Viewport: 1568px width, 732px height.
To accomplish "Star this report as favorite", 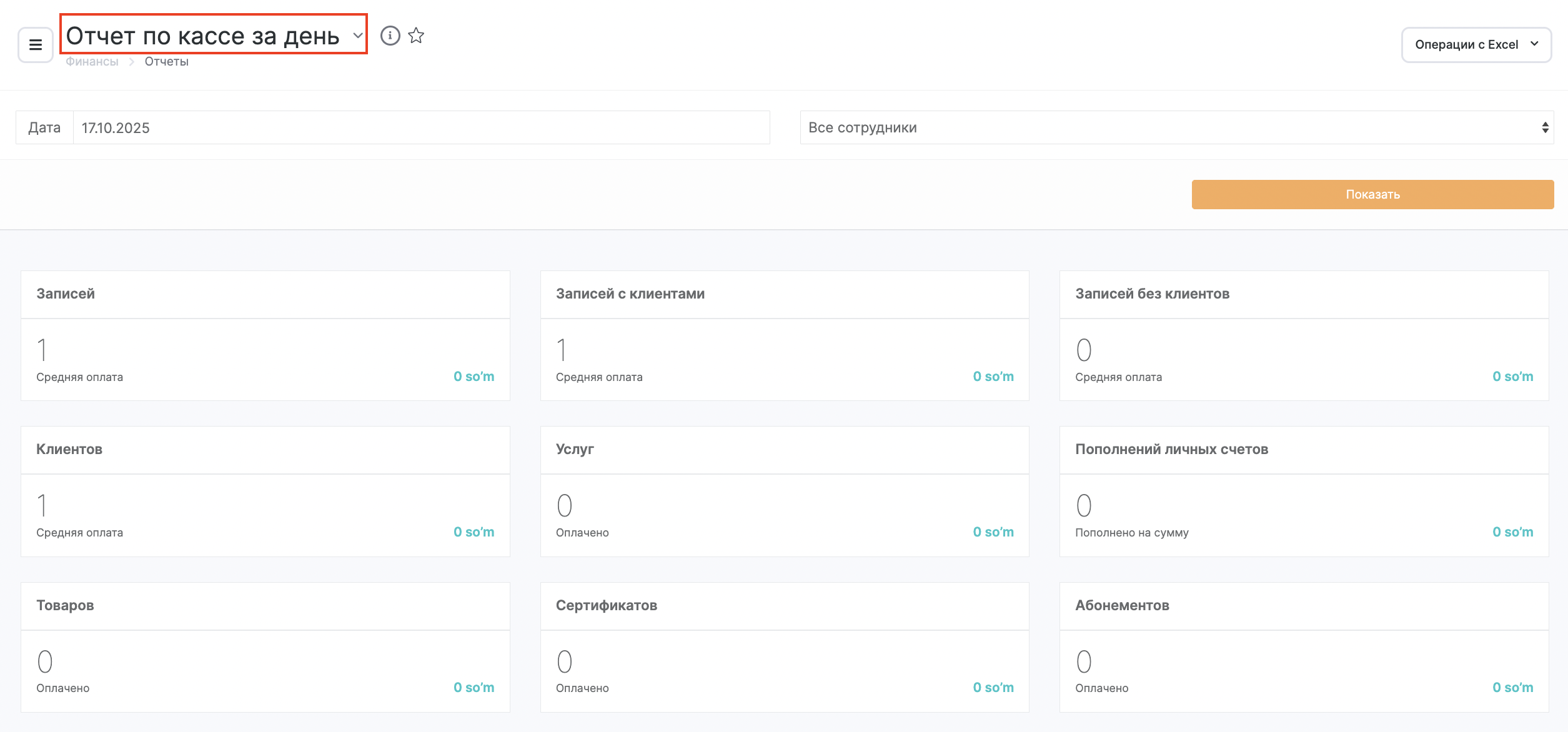I will click(416, 36).
